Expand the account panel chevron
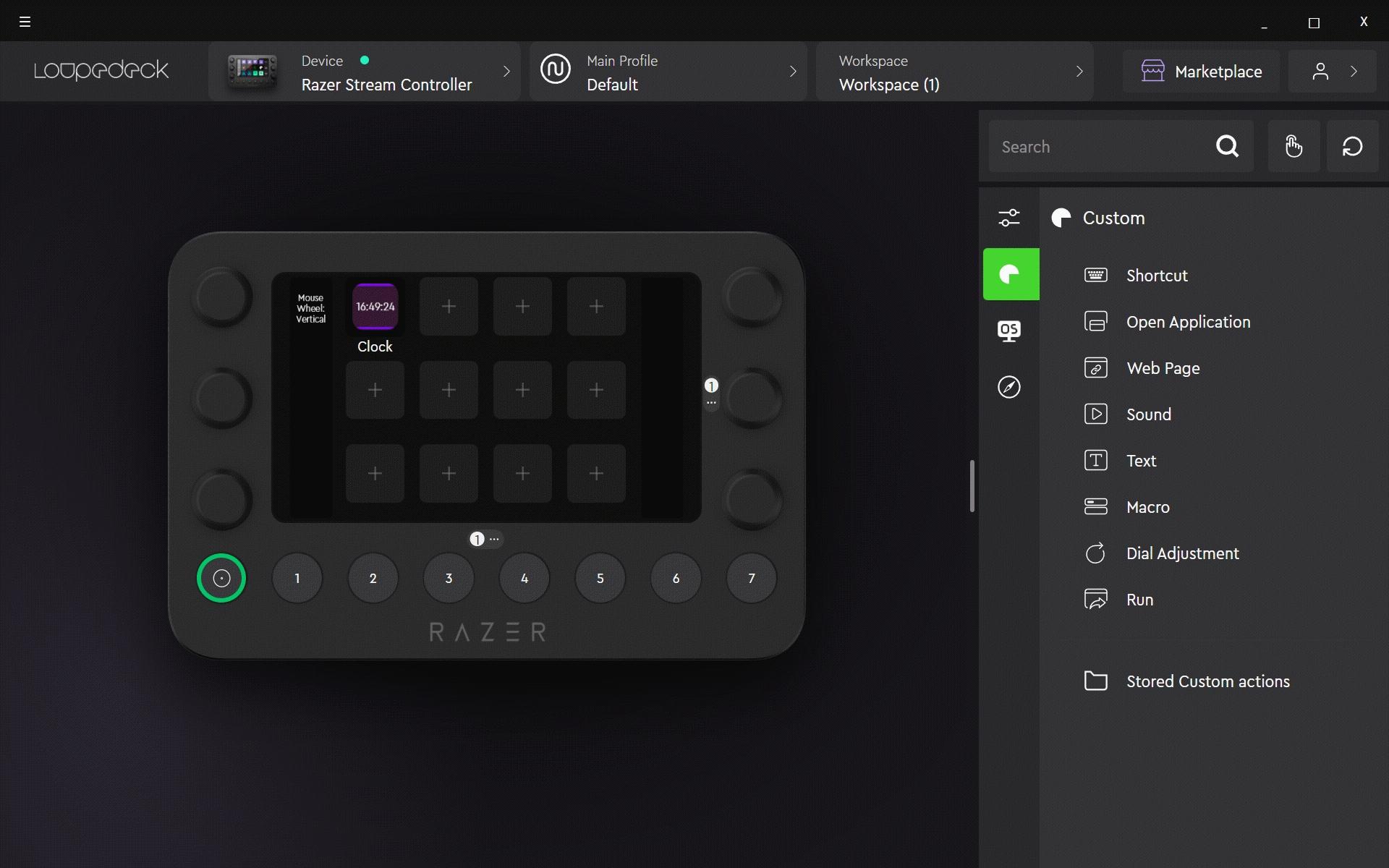This screenshot has height=868, width=1389. tap(1354, 71)
